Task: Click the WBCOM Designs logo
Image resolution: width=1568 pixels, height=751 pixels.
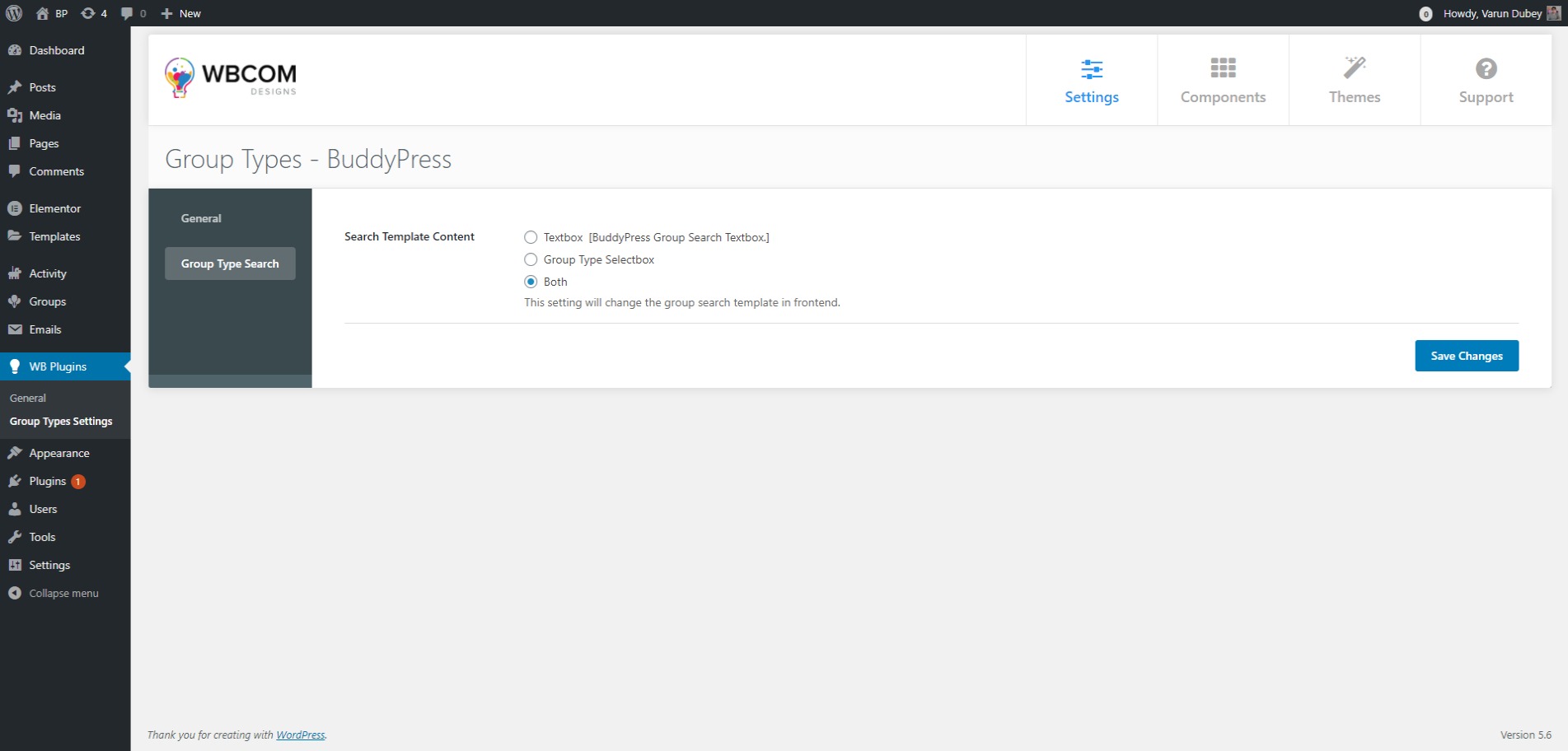Action: pyautogui.click(x=230, y=78)
